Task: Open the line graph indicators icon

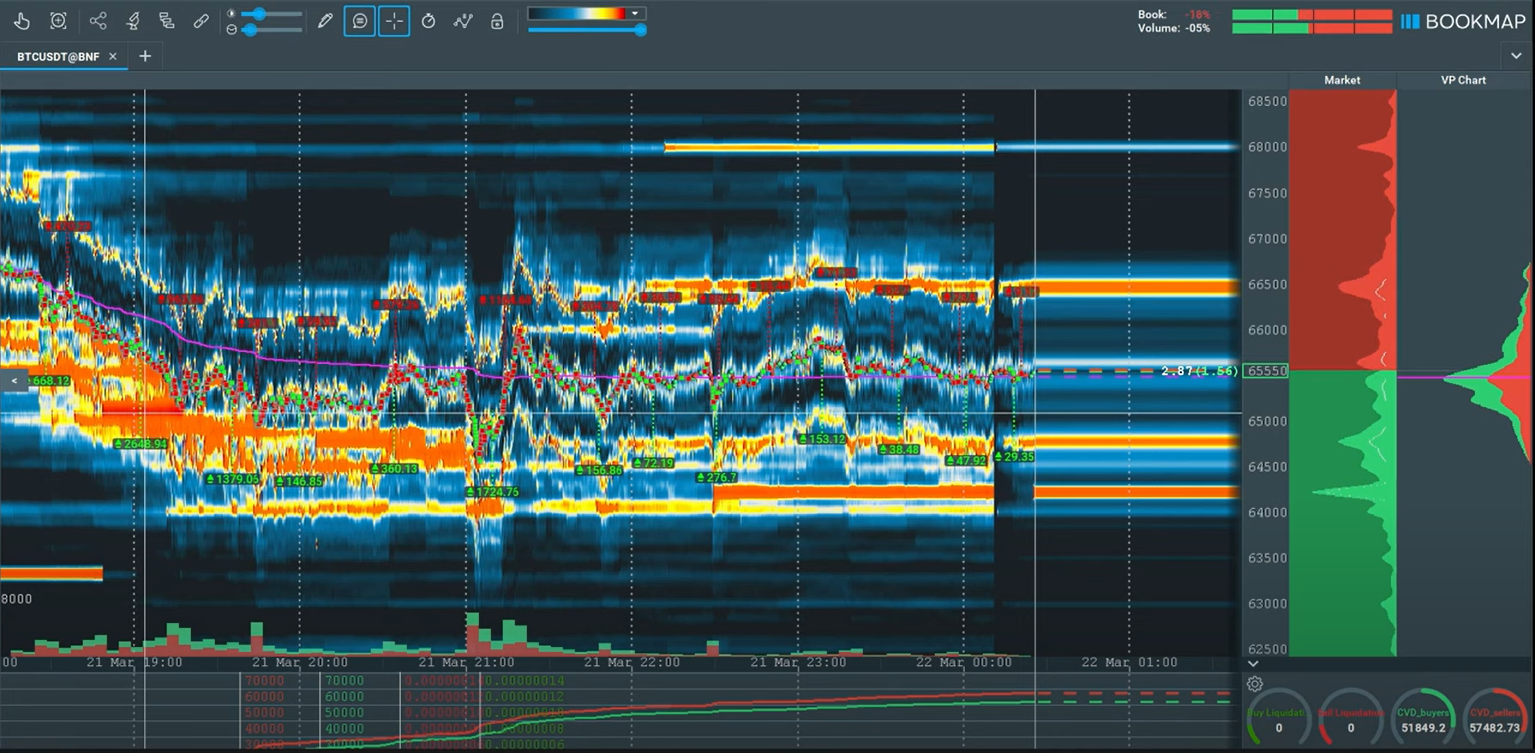Action: [x=462, y=21]
